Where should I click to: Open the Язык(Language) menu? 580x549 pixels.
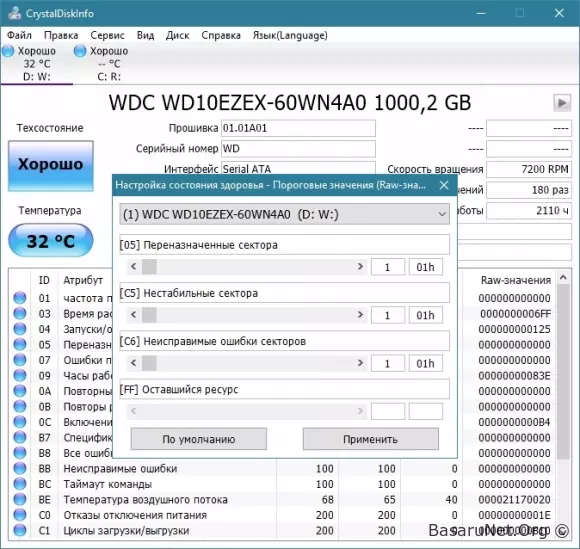click(x=290, y=35)
